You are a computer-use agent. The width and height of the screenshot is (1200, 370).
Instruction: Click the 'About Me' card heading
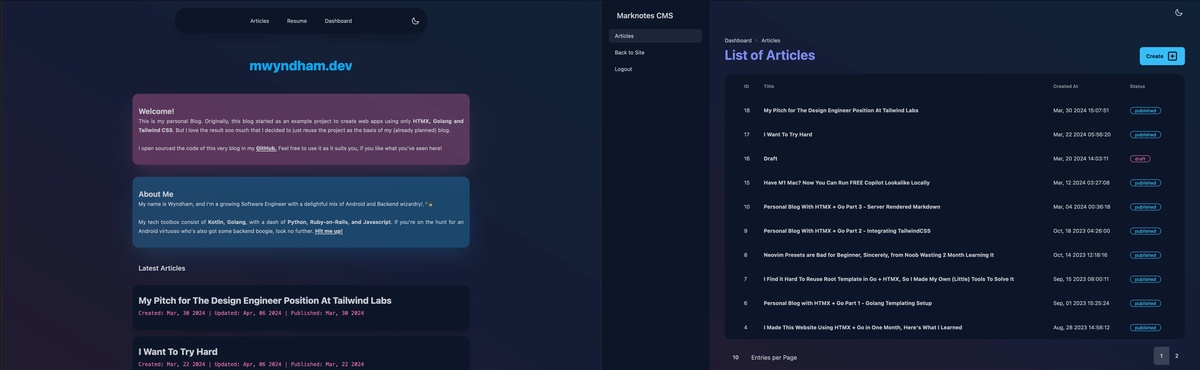point(156,194)
